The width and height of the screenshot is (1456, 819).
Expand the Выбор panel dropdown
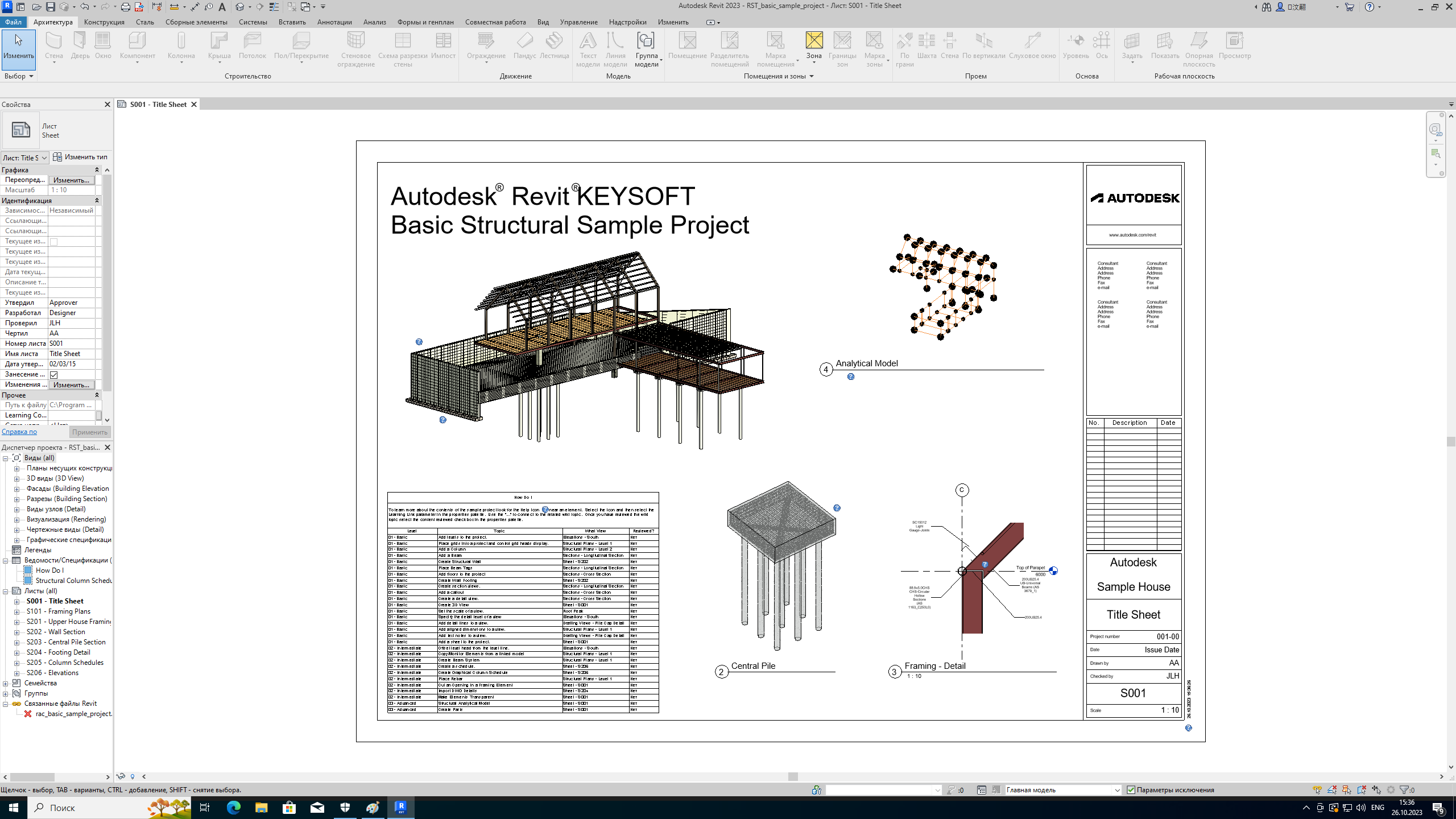(x=19, y=76)
